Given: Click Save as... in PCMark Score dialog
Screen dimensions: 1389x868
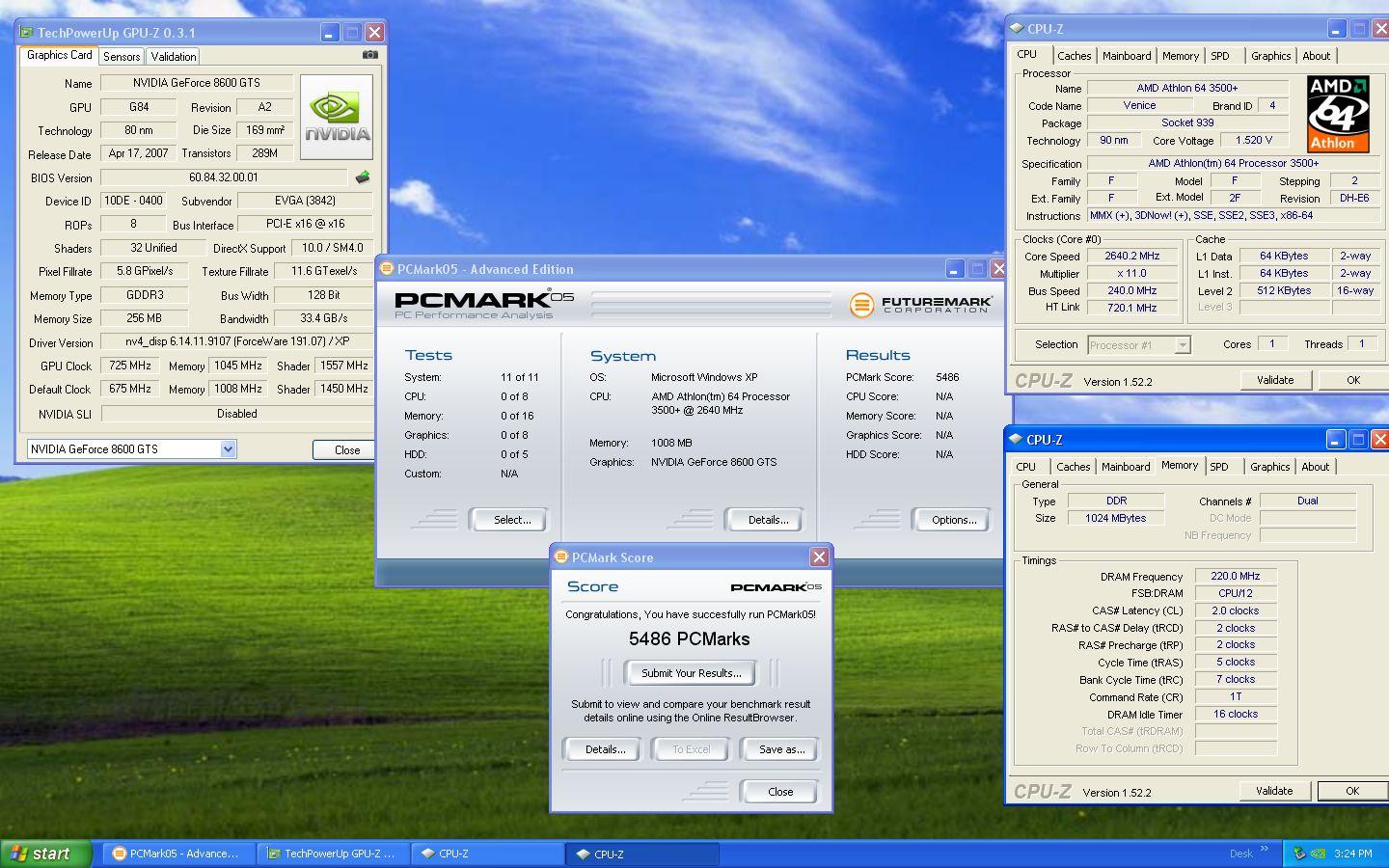Looking at the screenshot, I should [781, 749].
